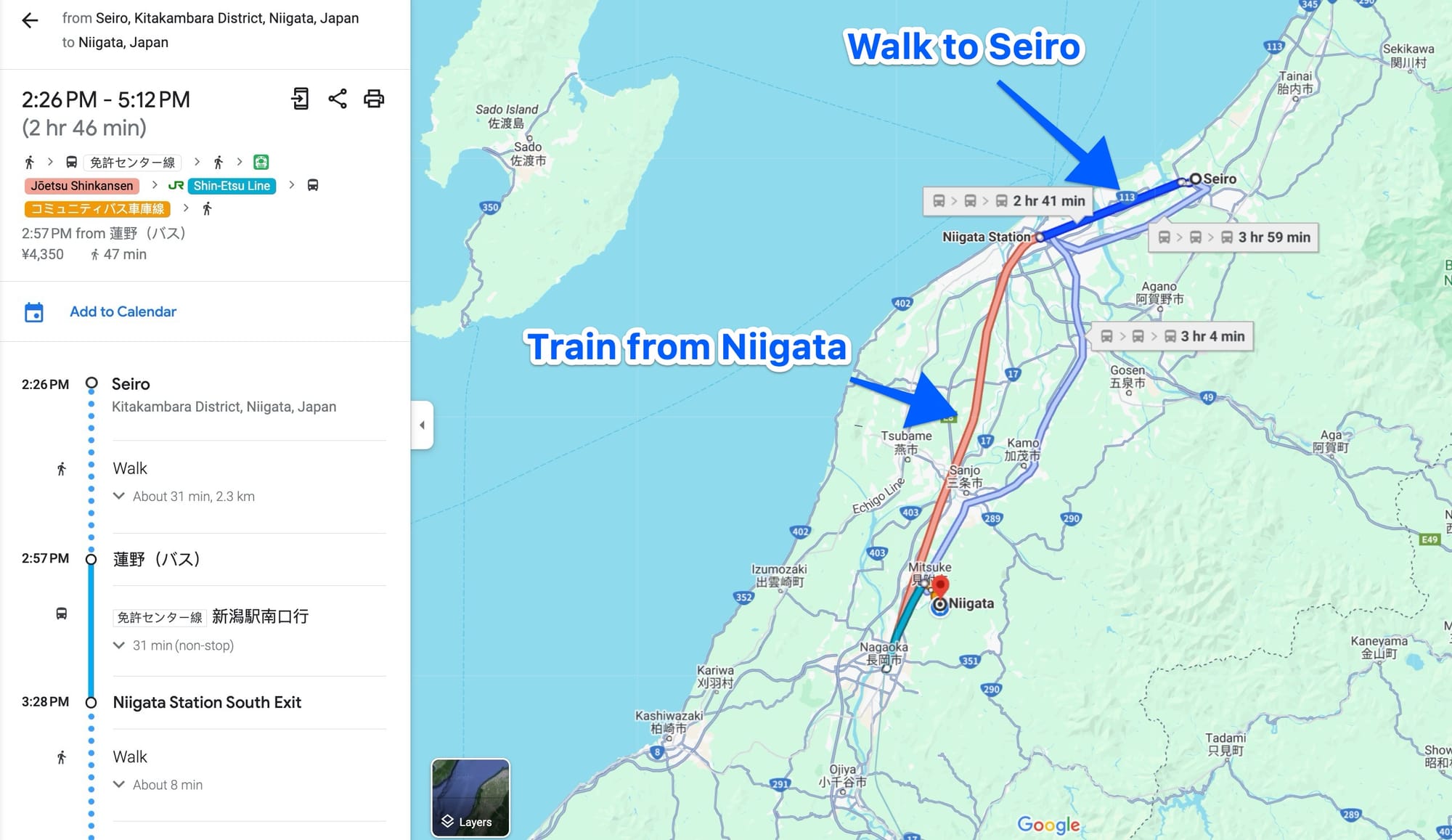Click the print directions icon

(374, 99)
